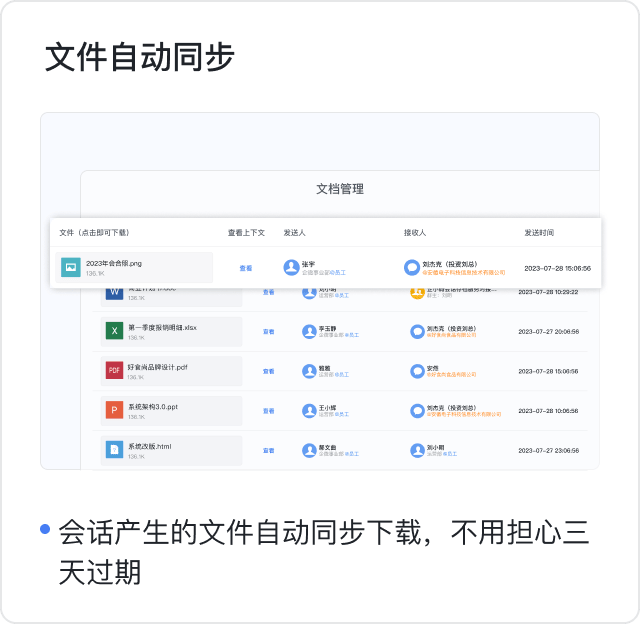Click 查看 link for 第一季度报销明细.xlsx
640x624 pixels.
click(x=268, y=331)
